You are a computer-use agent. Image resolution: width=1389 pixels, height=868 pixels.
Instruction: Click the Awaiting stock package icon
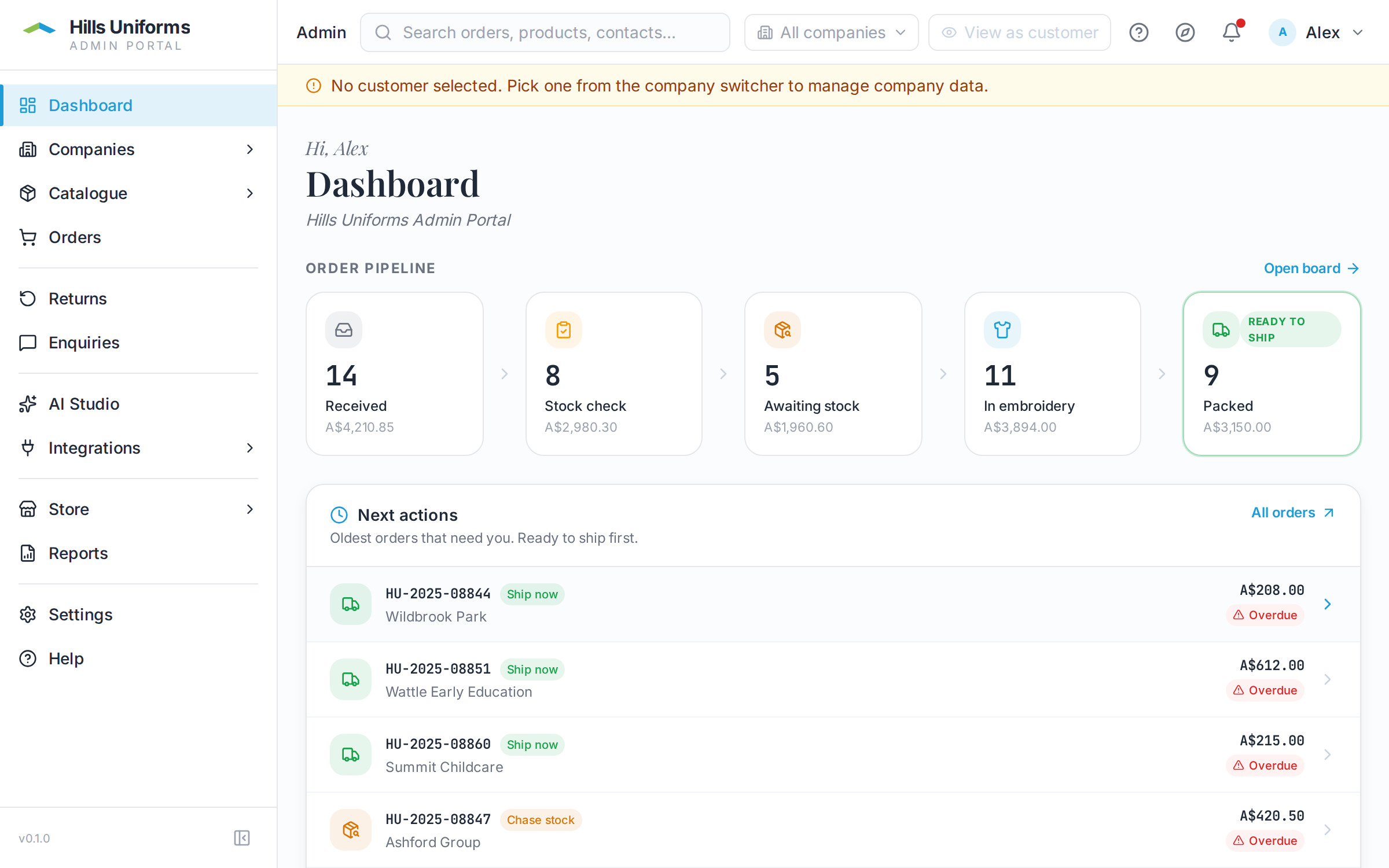point(782,330)
